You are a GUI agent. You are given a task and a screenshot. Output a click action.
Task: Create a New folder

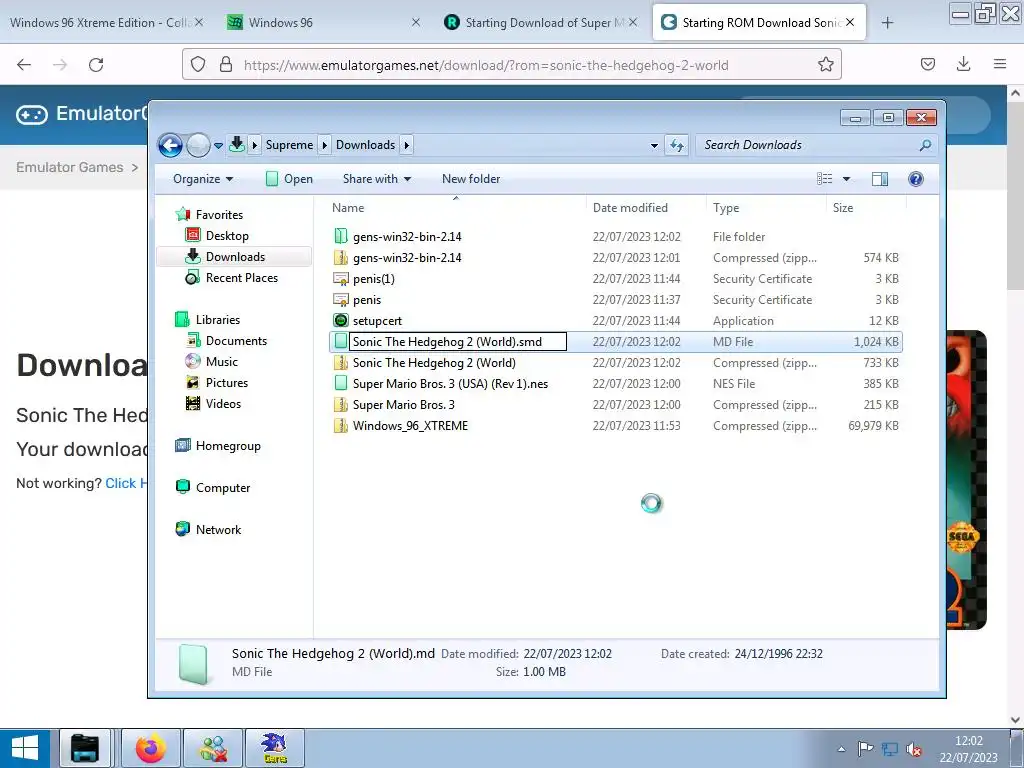[x=471, y=179]
